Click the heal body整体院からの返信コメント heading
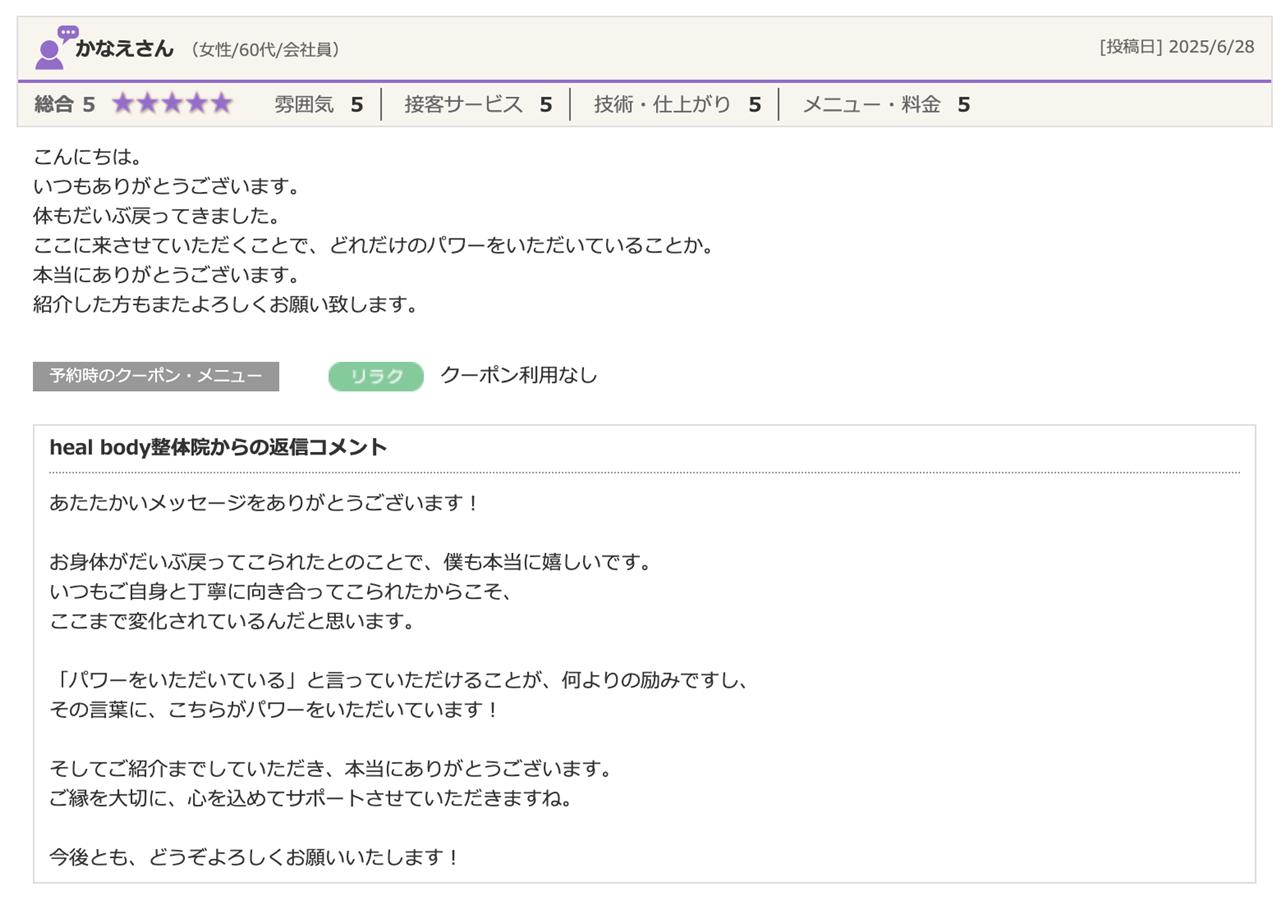 click(218, 448)
